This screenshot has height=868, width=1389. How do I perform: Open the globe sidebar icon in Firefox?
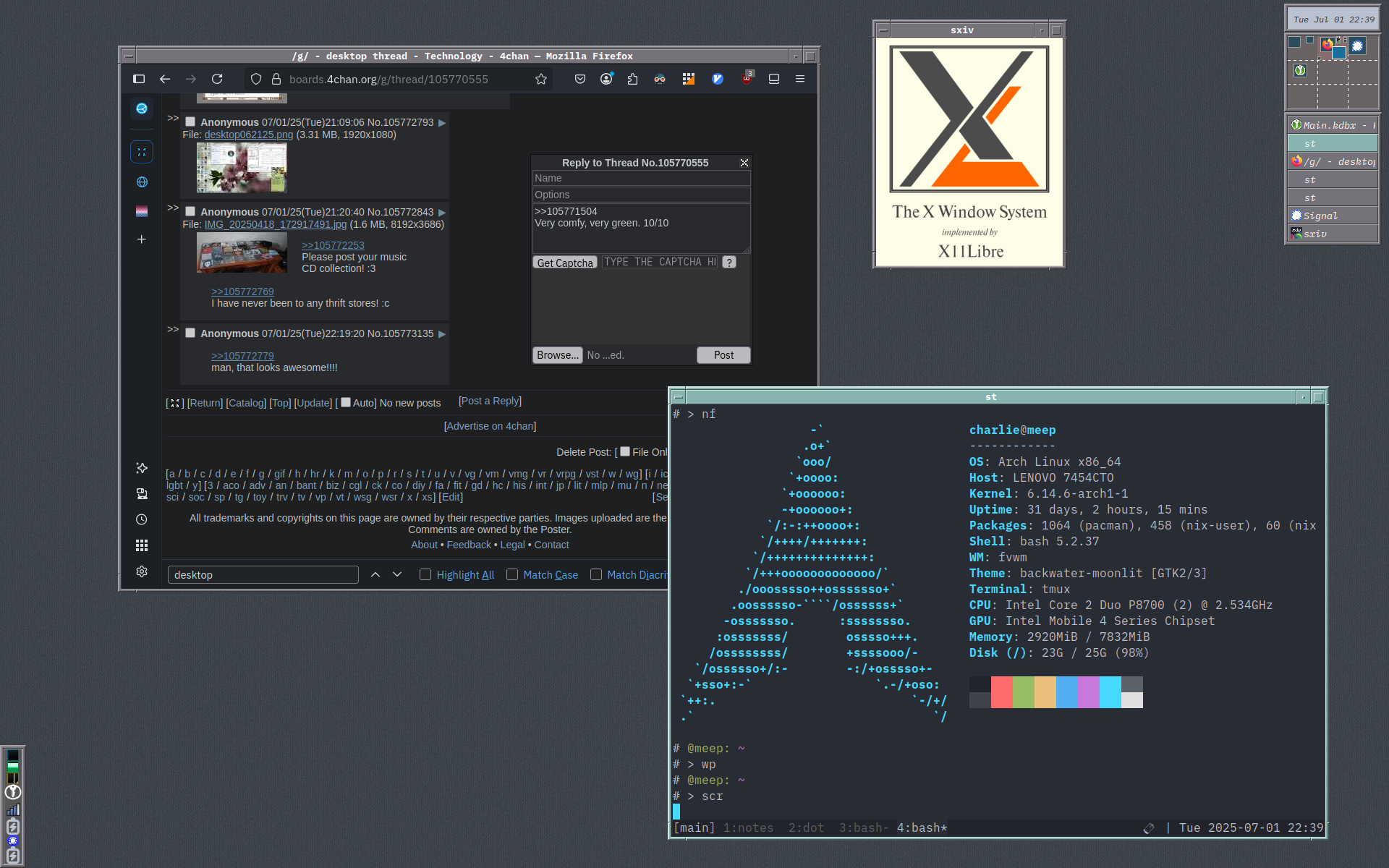(142, 182)
